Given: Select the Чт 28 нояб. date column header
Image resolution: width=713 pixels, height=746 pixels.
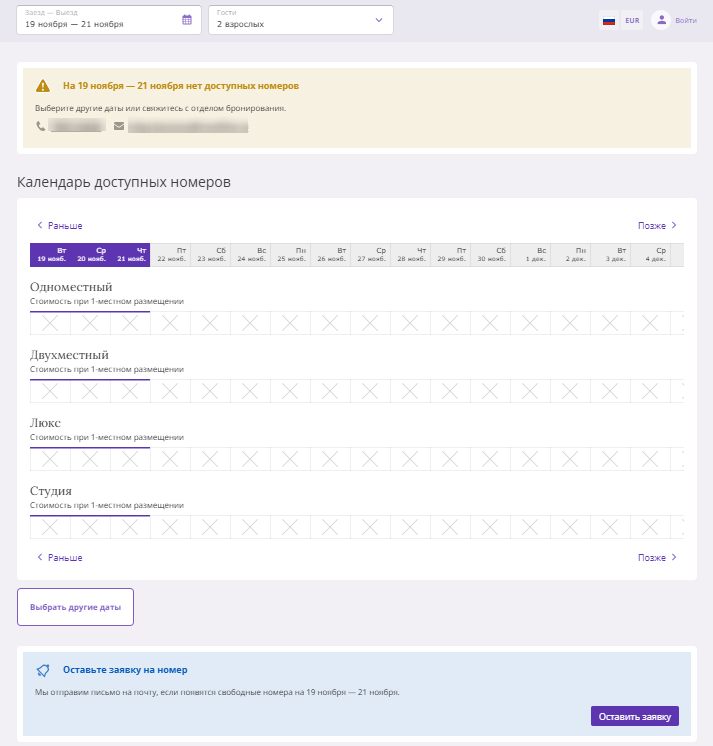Looking at the screenshot, I should (410, 255).
